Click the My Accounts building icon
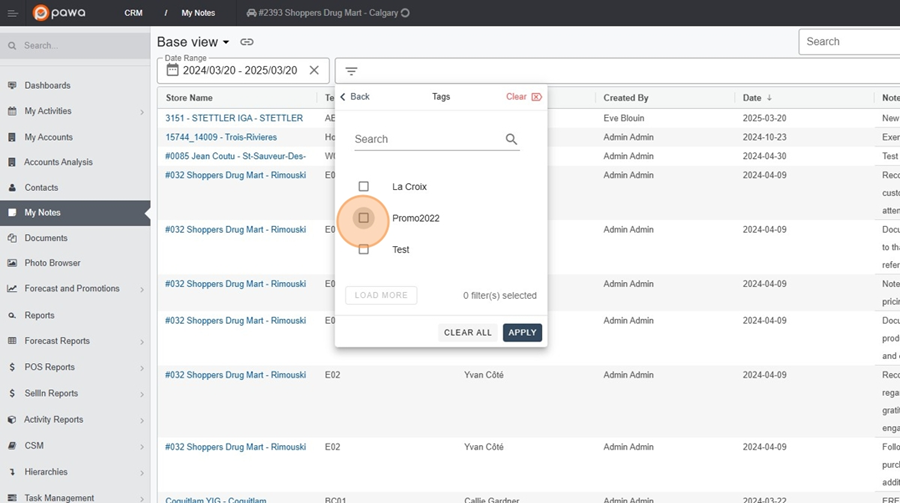The image size is (900, 503). [12, 137]
